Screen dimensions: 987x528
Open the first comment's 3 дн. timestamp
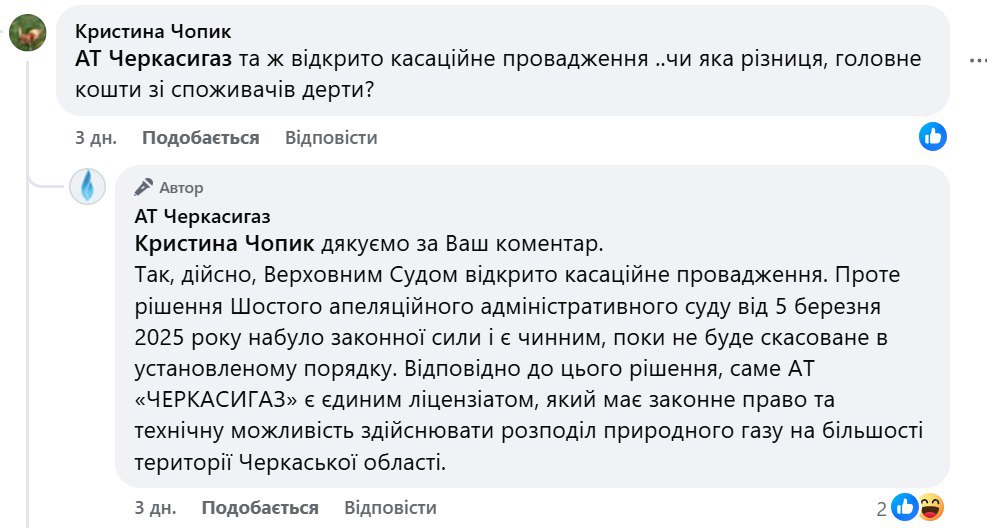click(96, 138)
